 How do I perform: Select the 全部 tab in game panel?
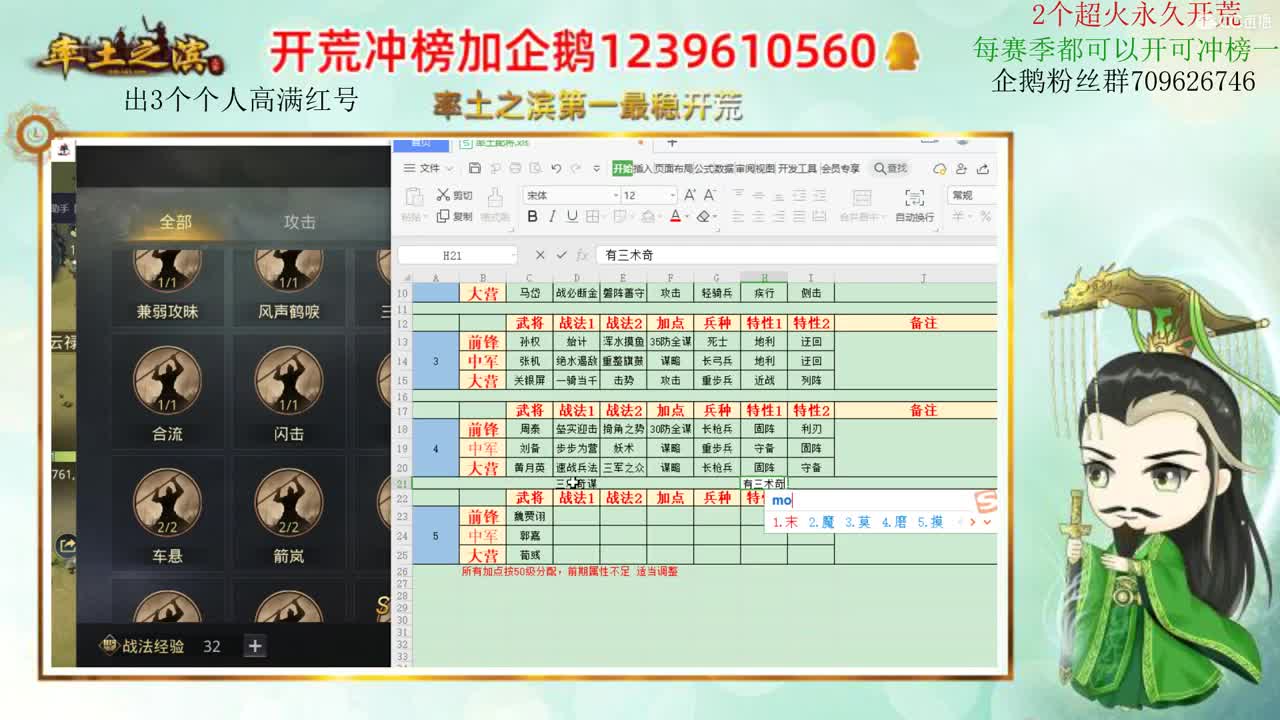click(x=175, y=222)
